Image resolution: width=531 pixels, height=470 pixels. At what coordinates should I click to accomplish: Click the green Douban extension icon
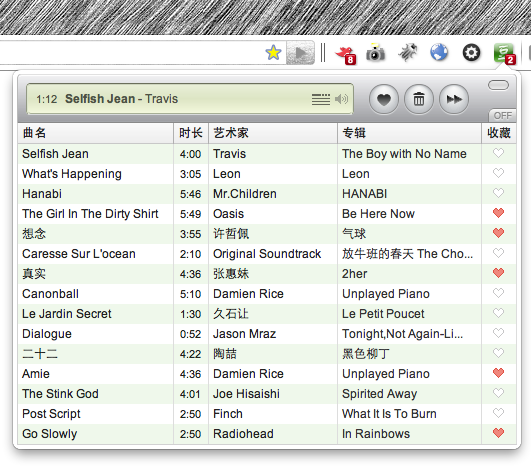coord(504,54)
